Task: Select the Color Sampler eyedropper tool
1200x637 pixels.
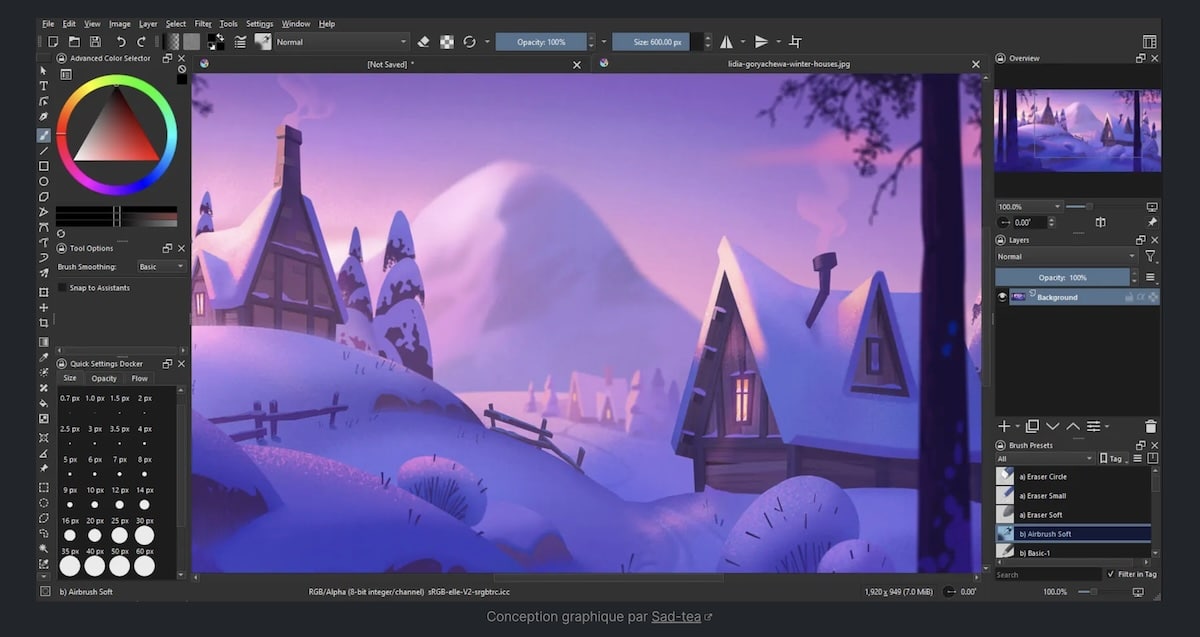Action: tap(44, 357)
